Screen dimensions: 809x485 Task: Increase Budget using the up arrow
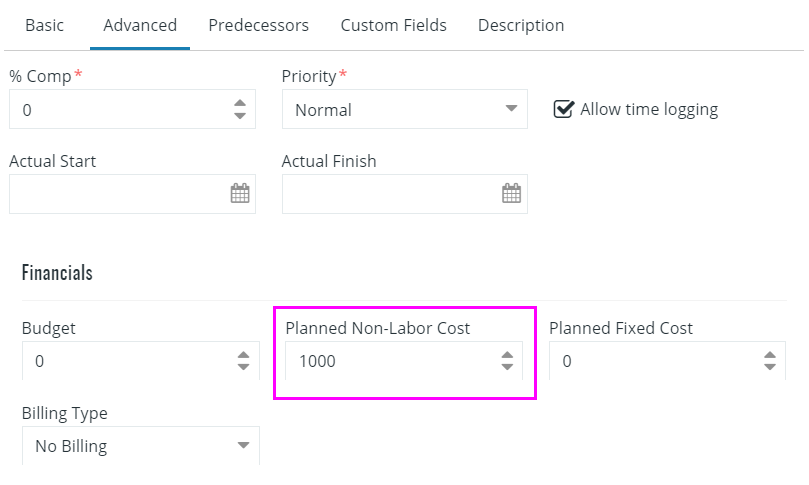[x=244, y=355]
